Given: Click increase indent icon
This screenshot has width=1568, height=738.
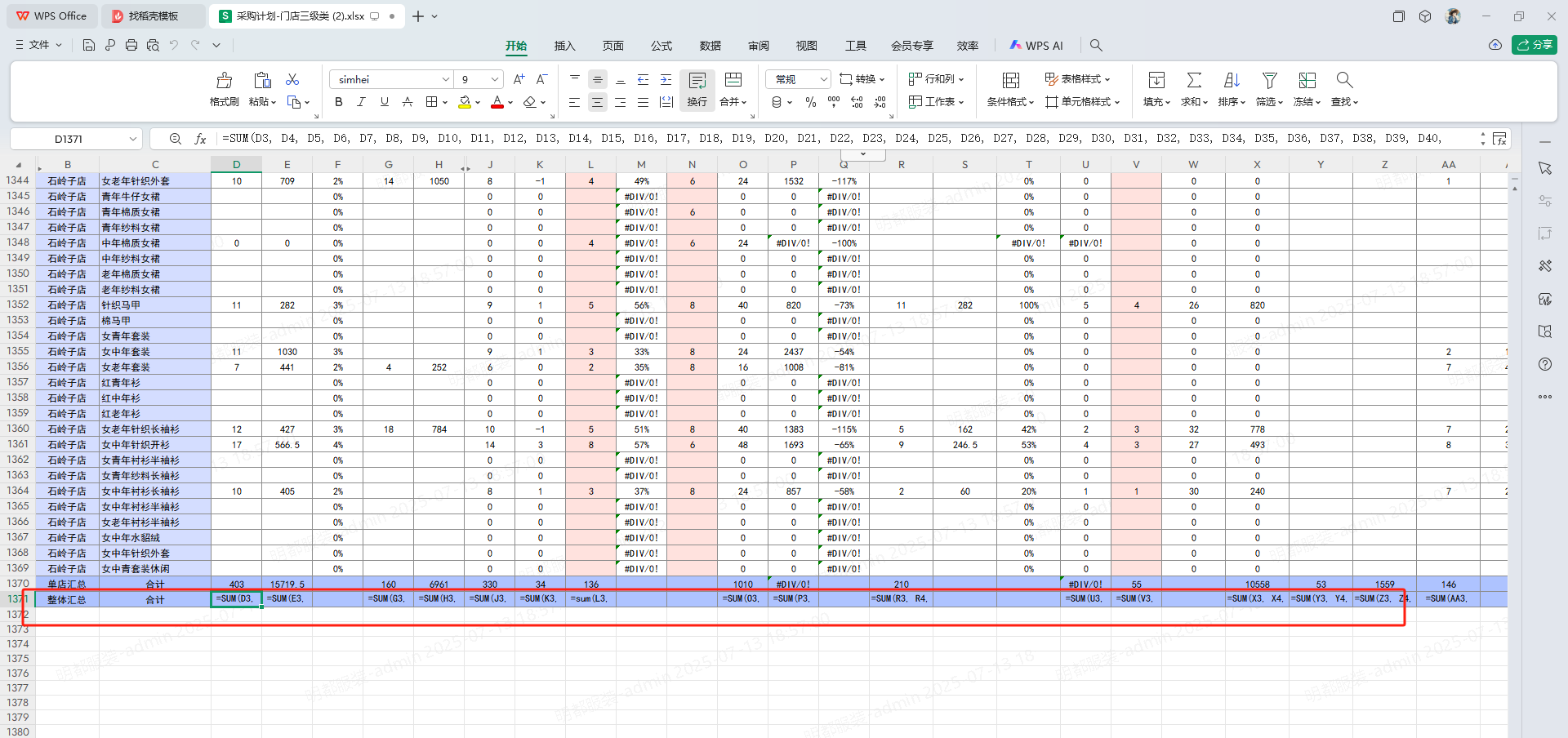Looking at the screenshot, I should (666, 79).
